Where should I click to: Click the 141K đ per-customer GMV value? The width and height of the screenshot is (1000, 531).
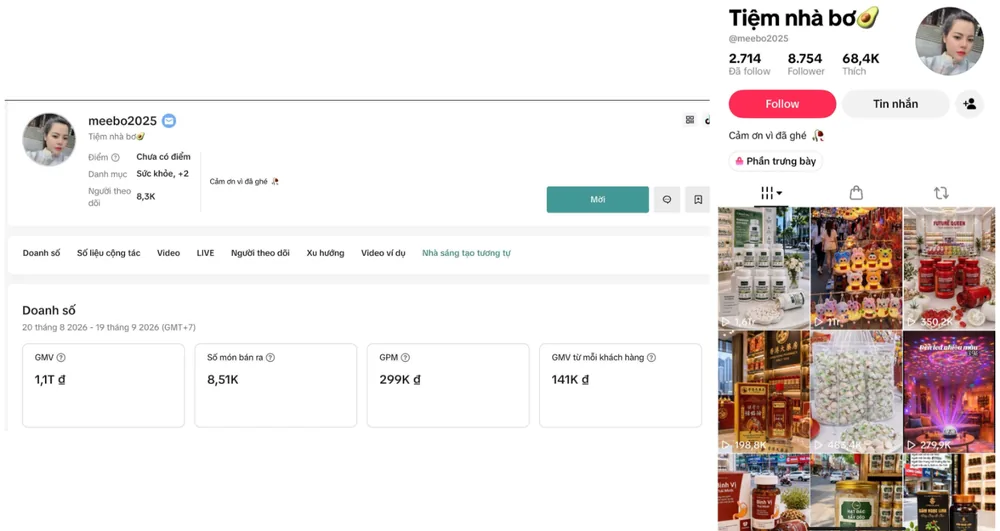pos(570,379)
